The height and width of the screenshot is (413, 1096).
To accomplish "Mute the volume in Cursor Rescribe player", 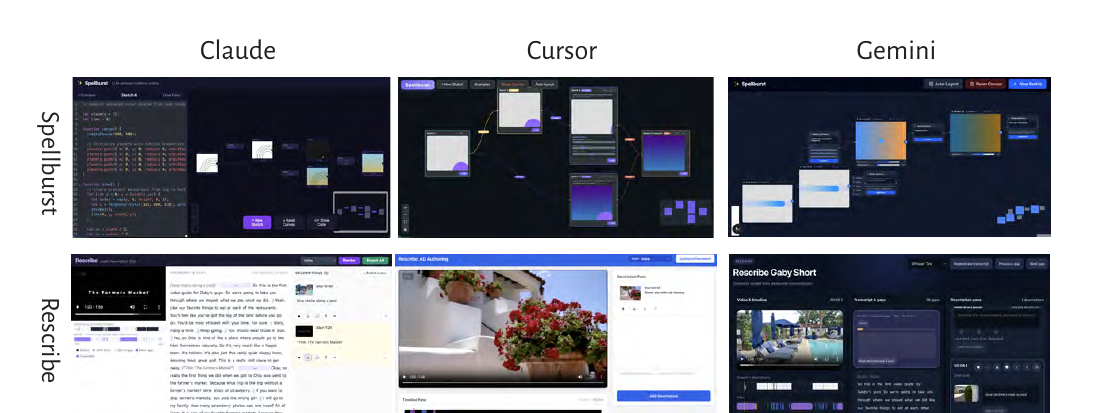I will coord(581,377).
